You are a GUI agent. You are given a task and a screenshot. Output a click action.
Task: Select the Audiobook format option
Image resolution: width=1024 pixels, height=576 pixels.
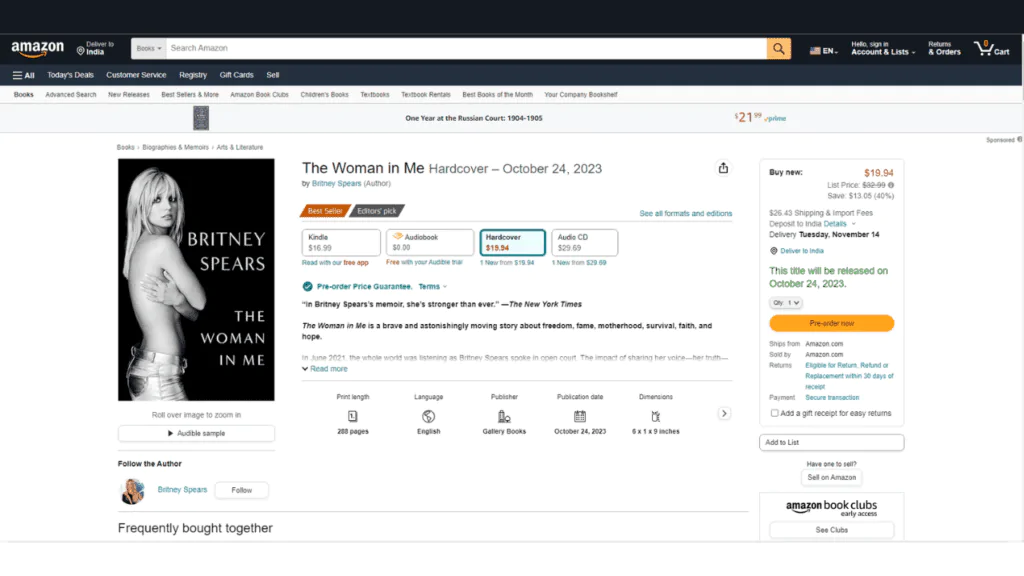pos(430,242)
